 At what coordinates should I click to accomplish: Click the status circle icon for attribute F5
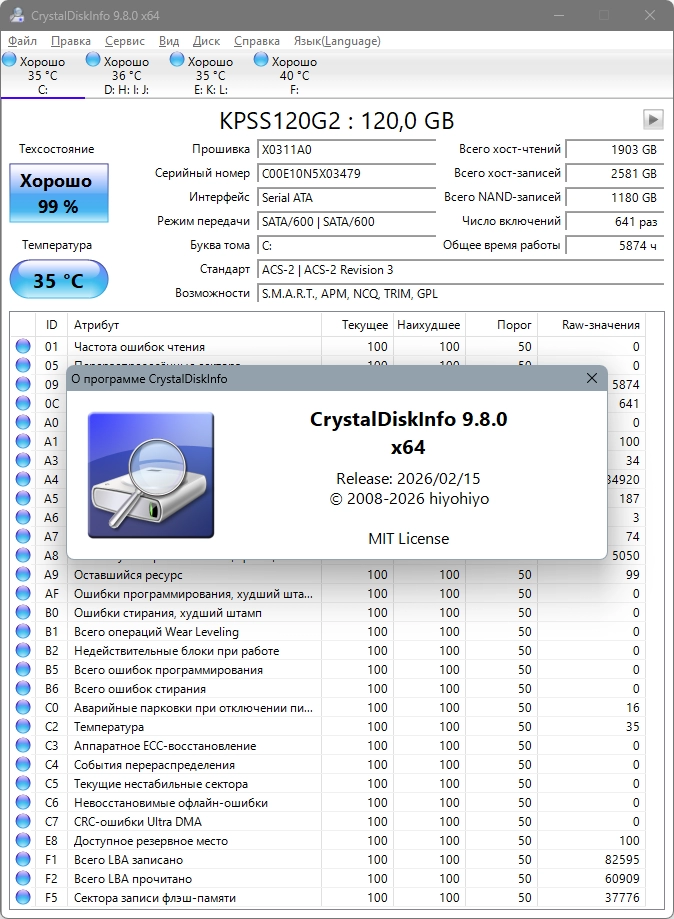(x=23, y=897)
